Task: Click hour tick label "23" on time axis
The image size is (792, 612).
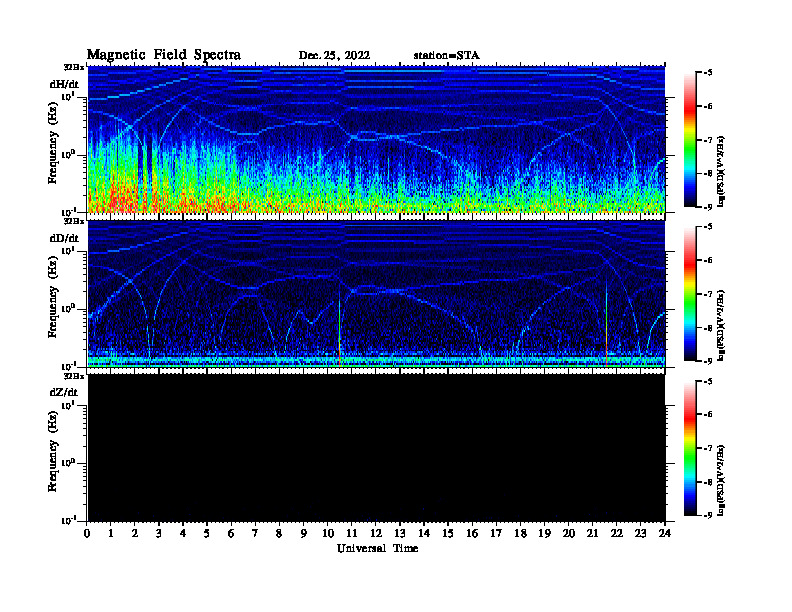Action: 640,534
